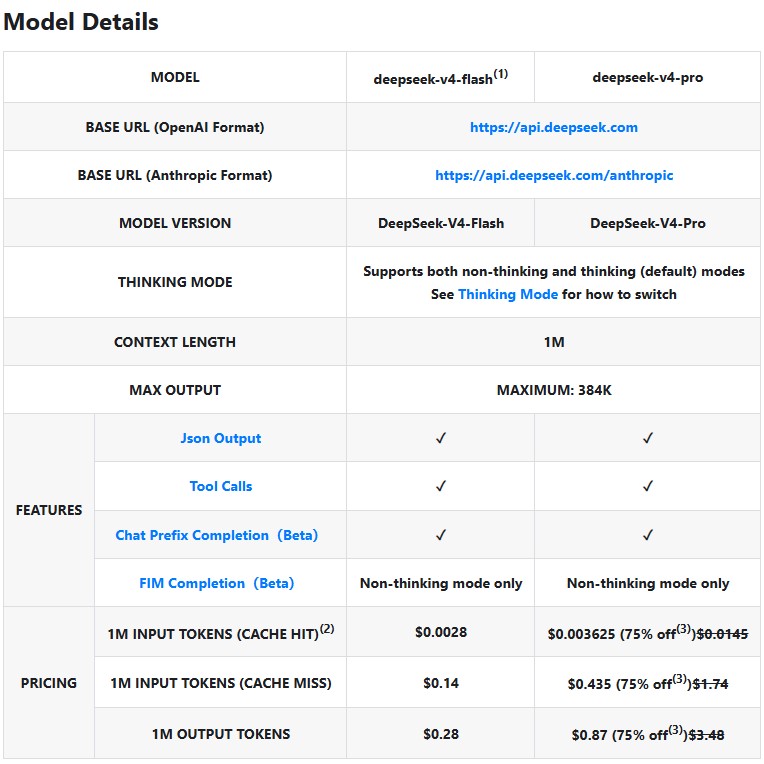764x764 pixels.
Task: Click the MAXIMUM: 384K cell
Action: (x=554, y=390)
